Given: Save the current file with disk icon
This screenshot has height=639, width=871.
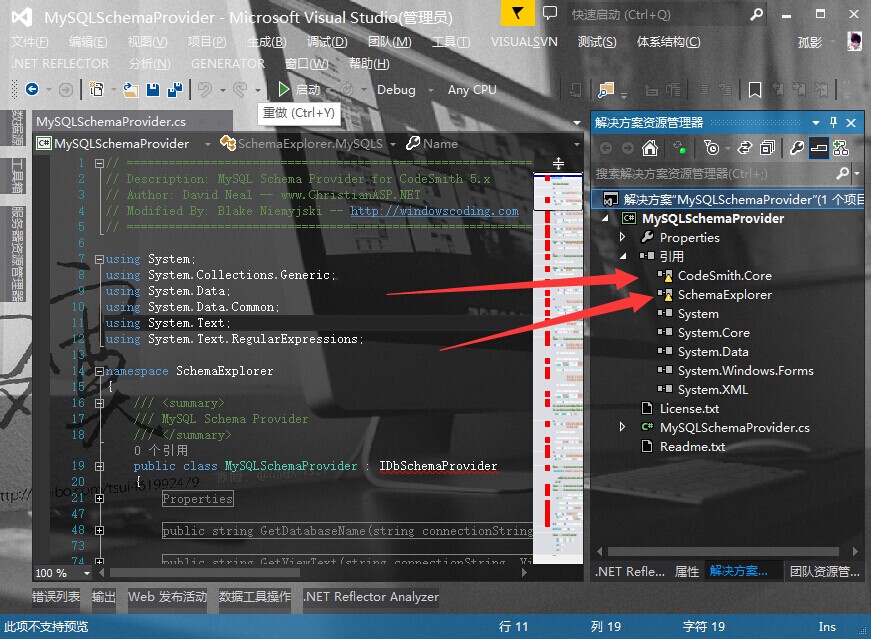Looking at the screenshot, I should (153, 89).
